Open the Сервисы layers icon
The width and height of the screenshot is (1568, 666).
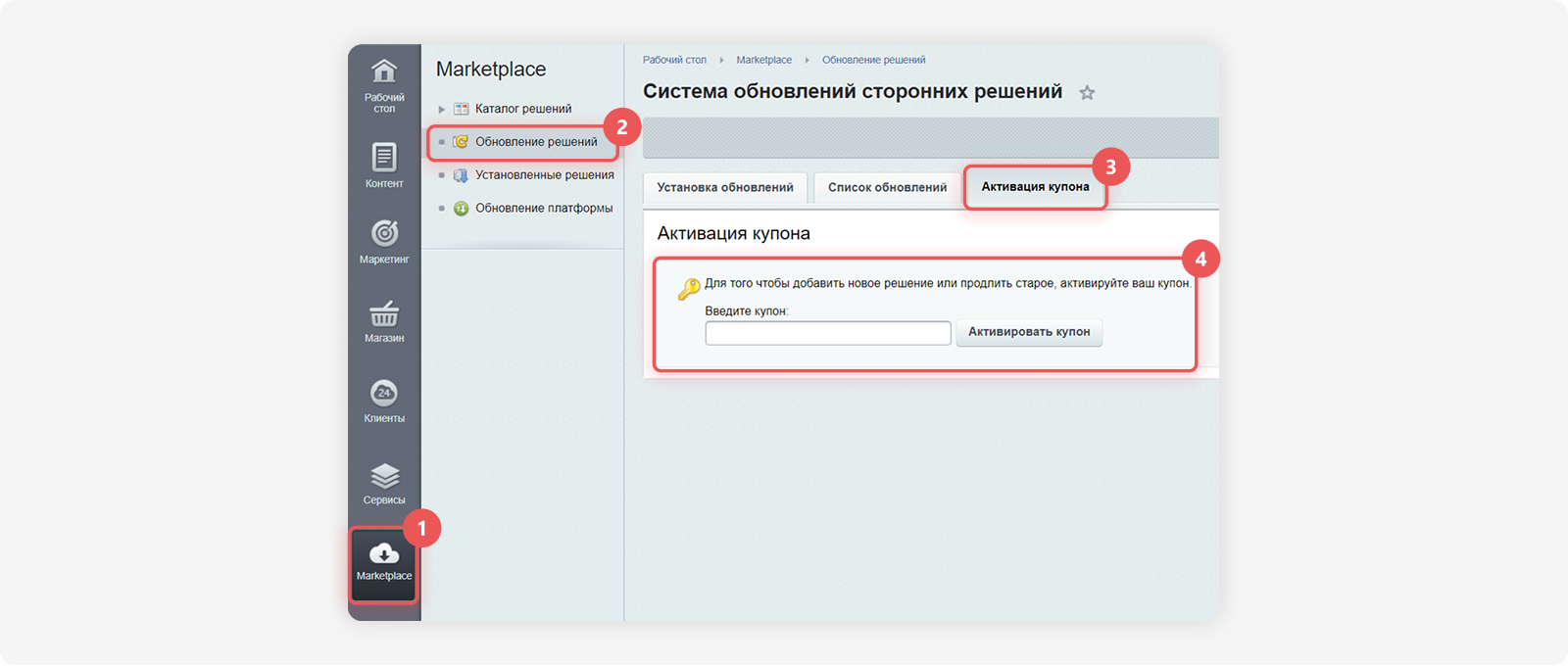(x=384, y=476)
